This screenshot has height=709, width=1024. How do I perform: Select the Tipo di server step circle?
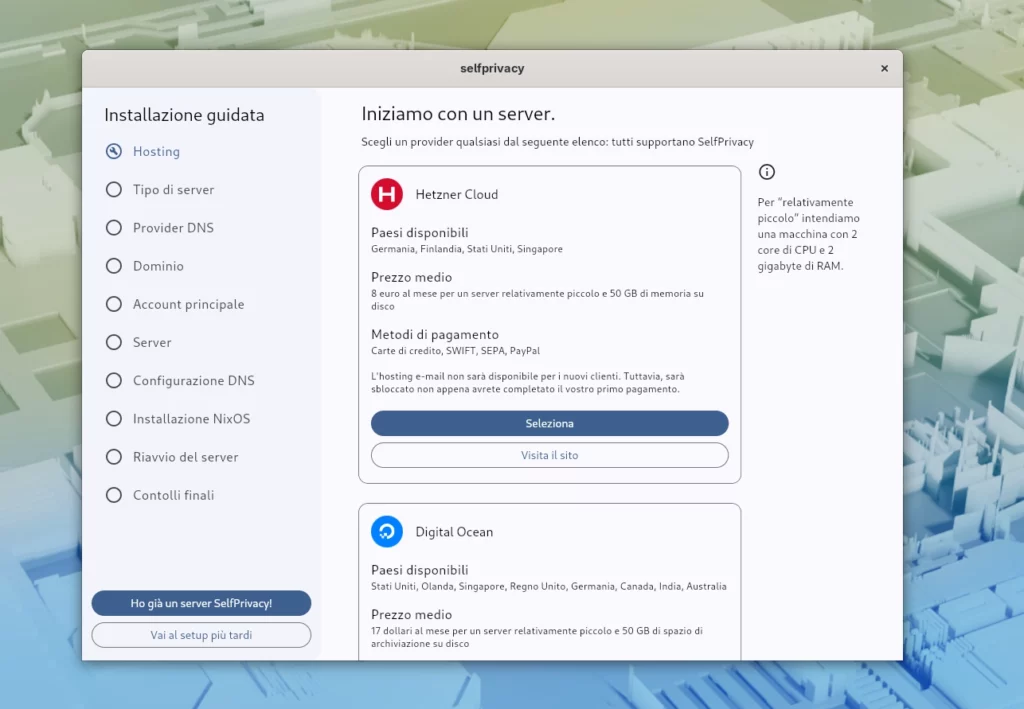(114, 189)
